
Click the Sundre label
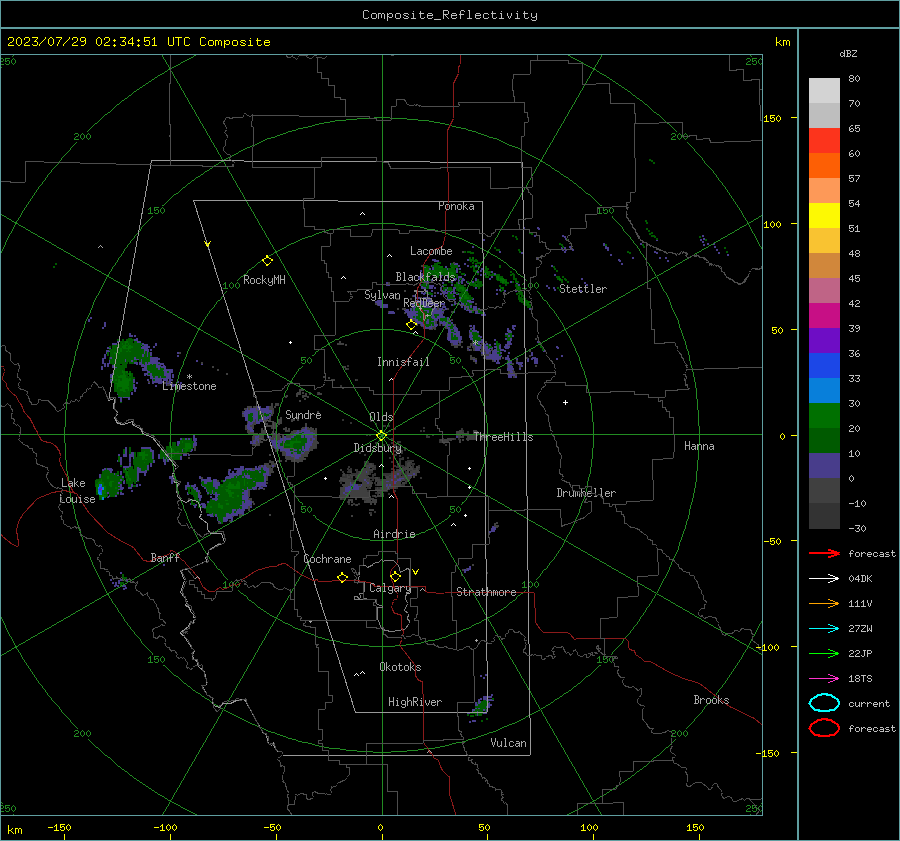pyautogui.click(x=303, y=414)
